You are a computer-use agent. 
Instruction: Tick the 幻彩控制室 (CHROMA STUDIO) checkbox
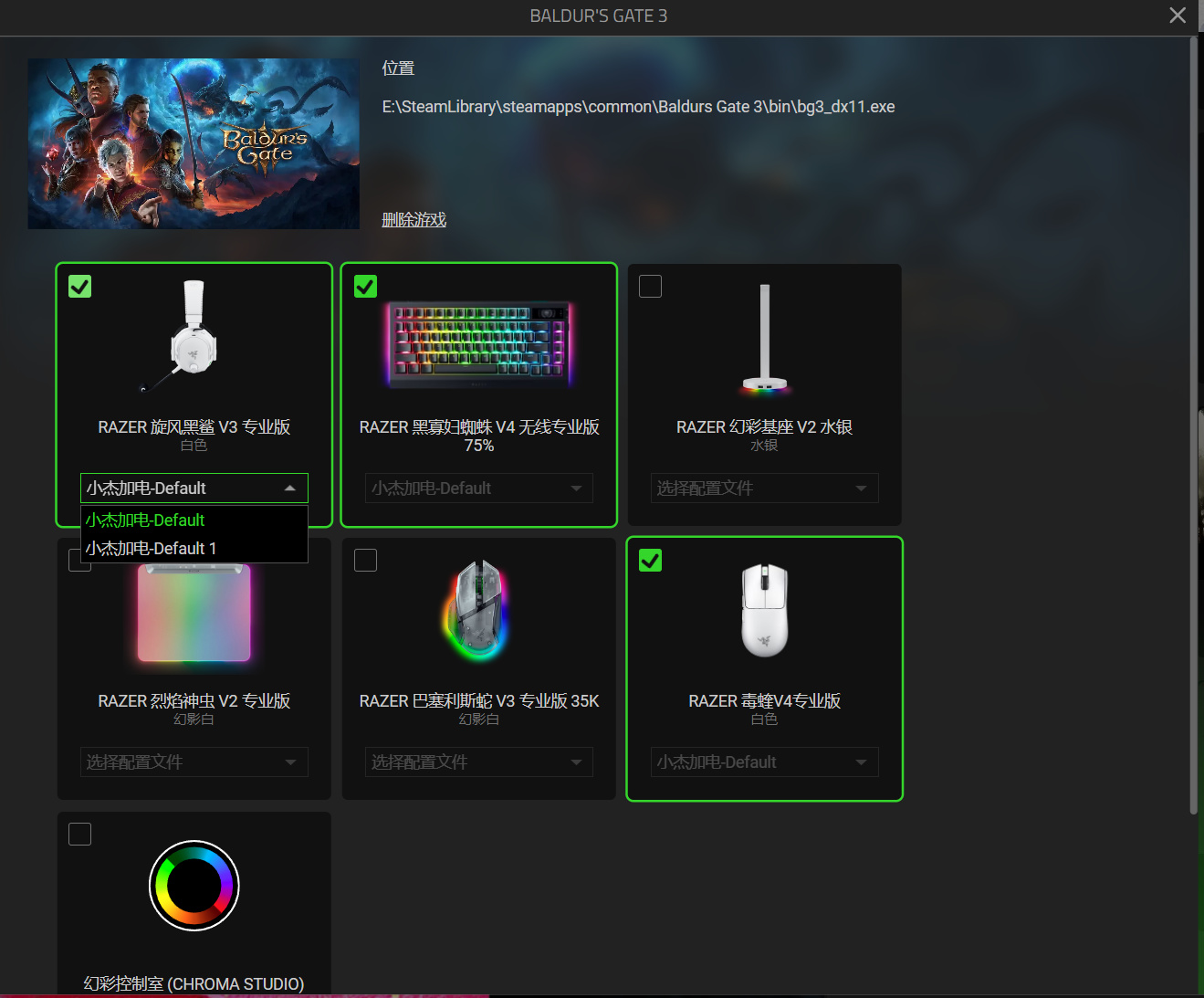[x=80, y=835]
